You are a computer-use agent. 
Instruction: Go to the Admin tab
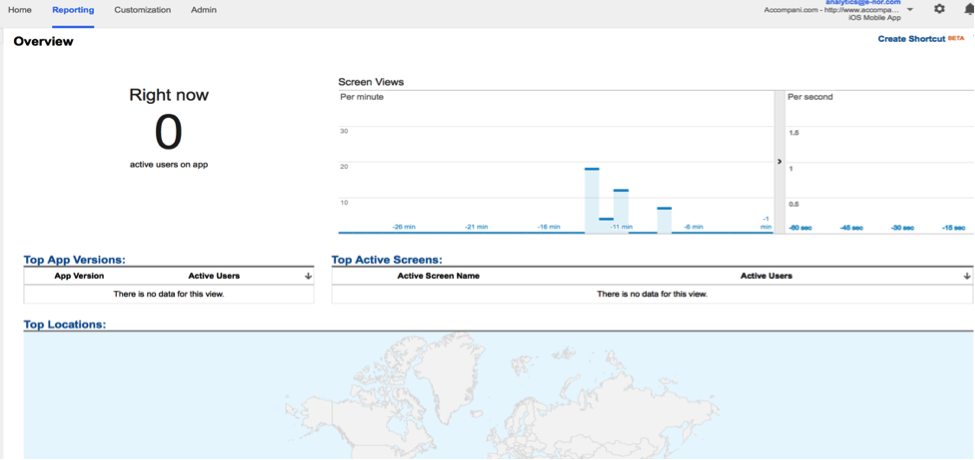204,10
